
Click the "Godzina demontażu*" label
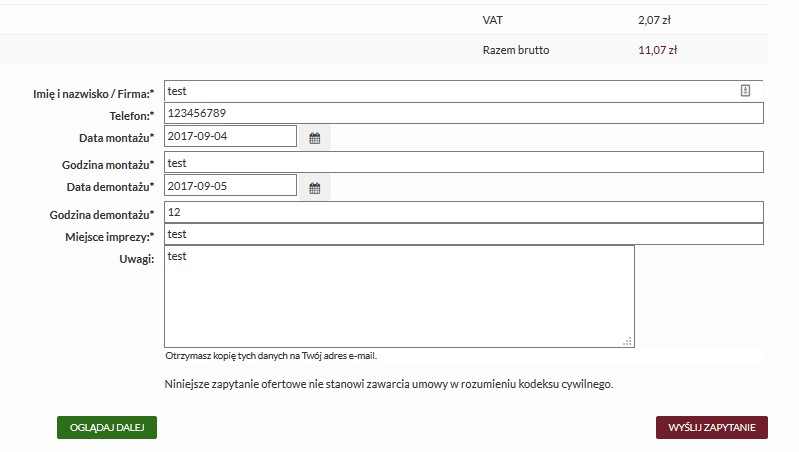tap(102, 215)
